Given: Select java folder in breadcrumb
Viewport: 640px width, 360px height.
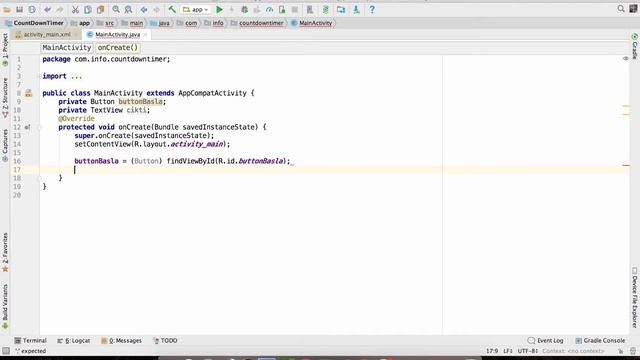Looking at the screenshot, I should pyautogui.click(x=160, y=23).
